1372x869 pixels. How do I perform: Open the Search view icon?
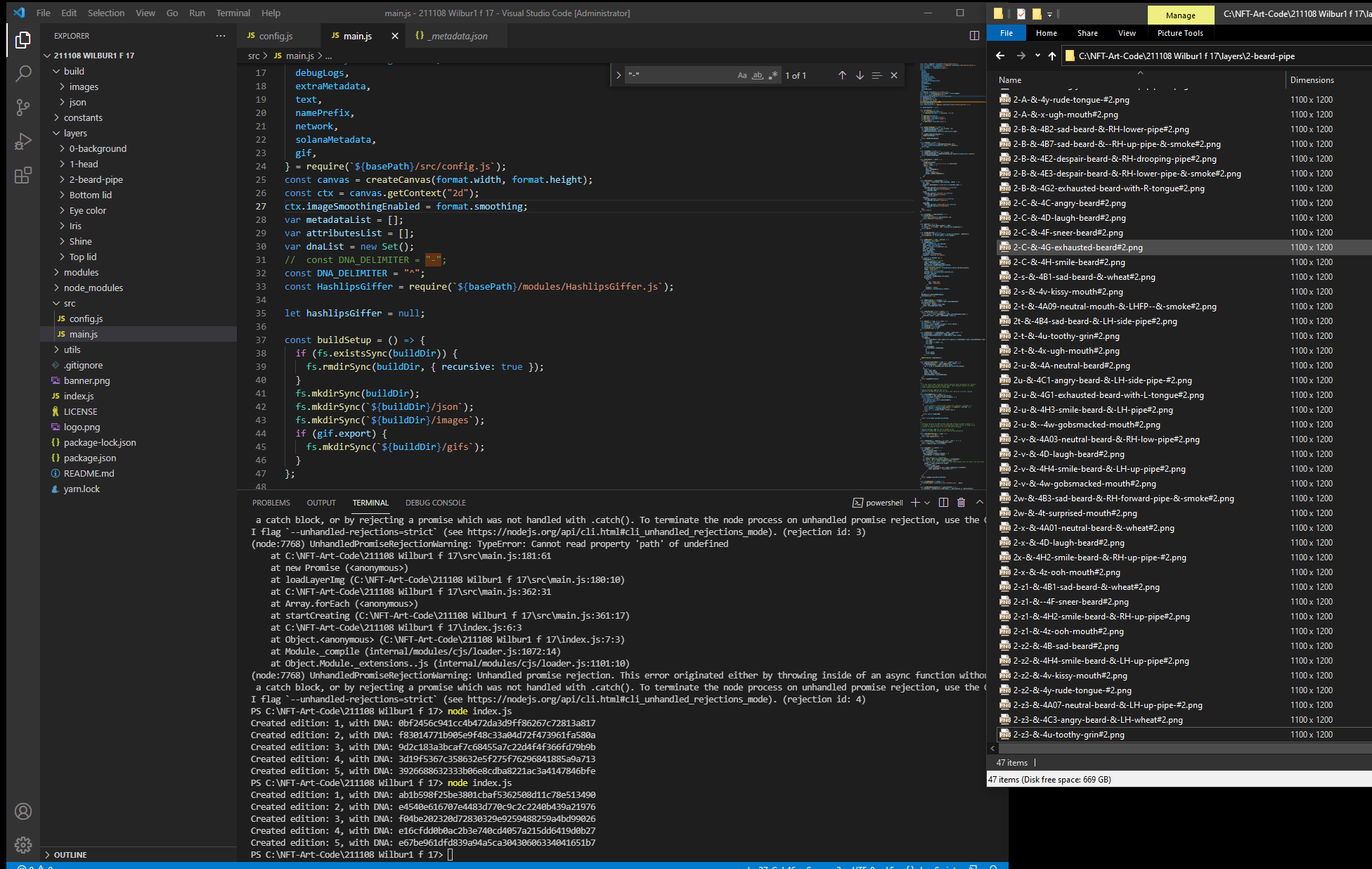23,73
